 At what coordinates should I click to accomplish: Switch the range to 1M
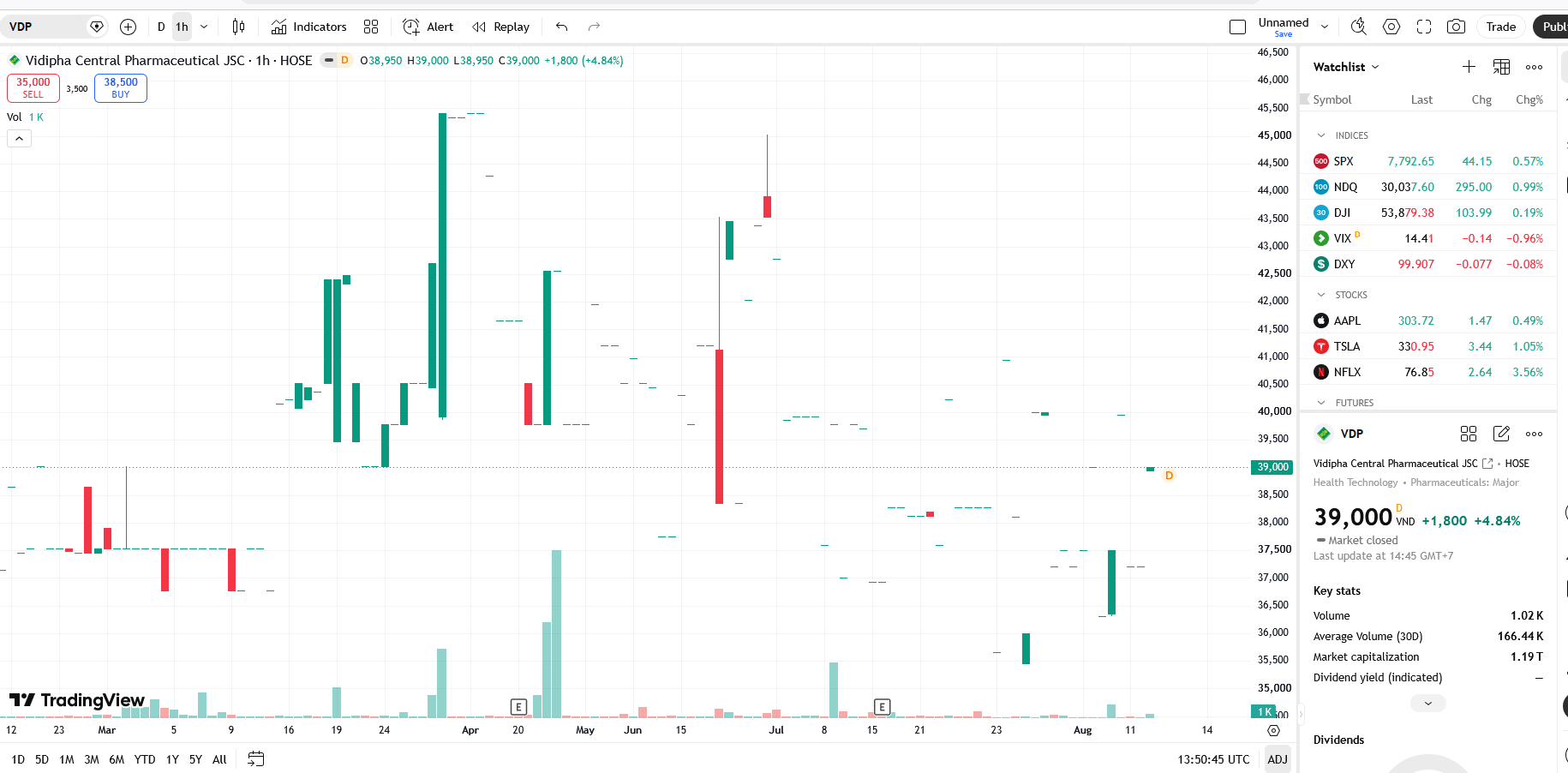(x=67, y=759)
